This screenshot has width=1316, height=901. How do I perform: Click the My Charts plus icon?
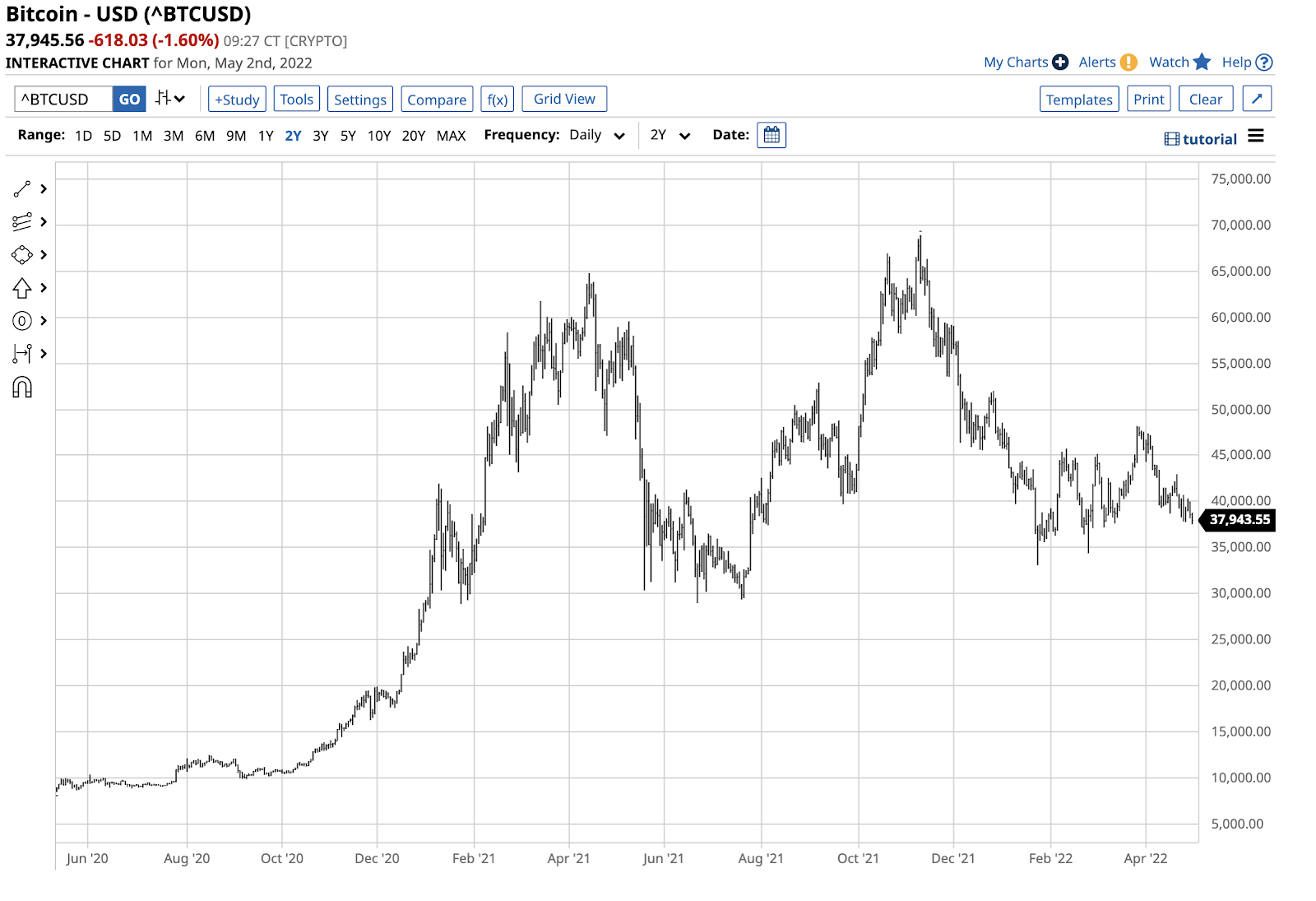[x=1060, y=62]
